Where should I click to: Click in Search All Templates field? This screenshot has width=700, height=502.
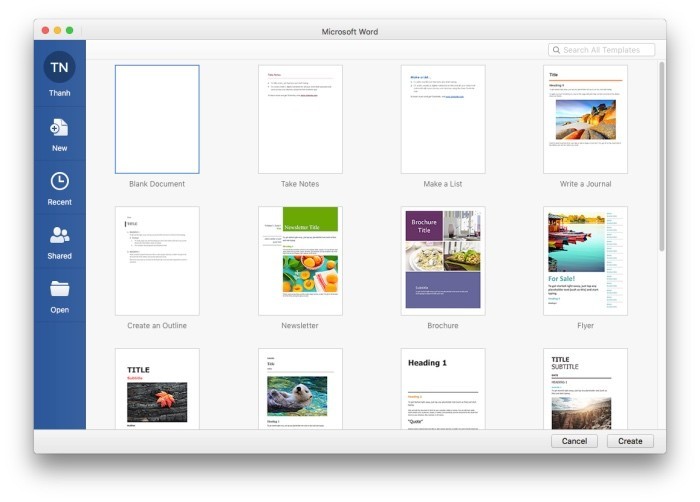point(601,50)
